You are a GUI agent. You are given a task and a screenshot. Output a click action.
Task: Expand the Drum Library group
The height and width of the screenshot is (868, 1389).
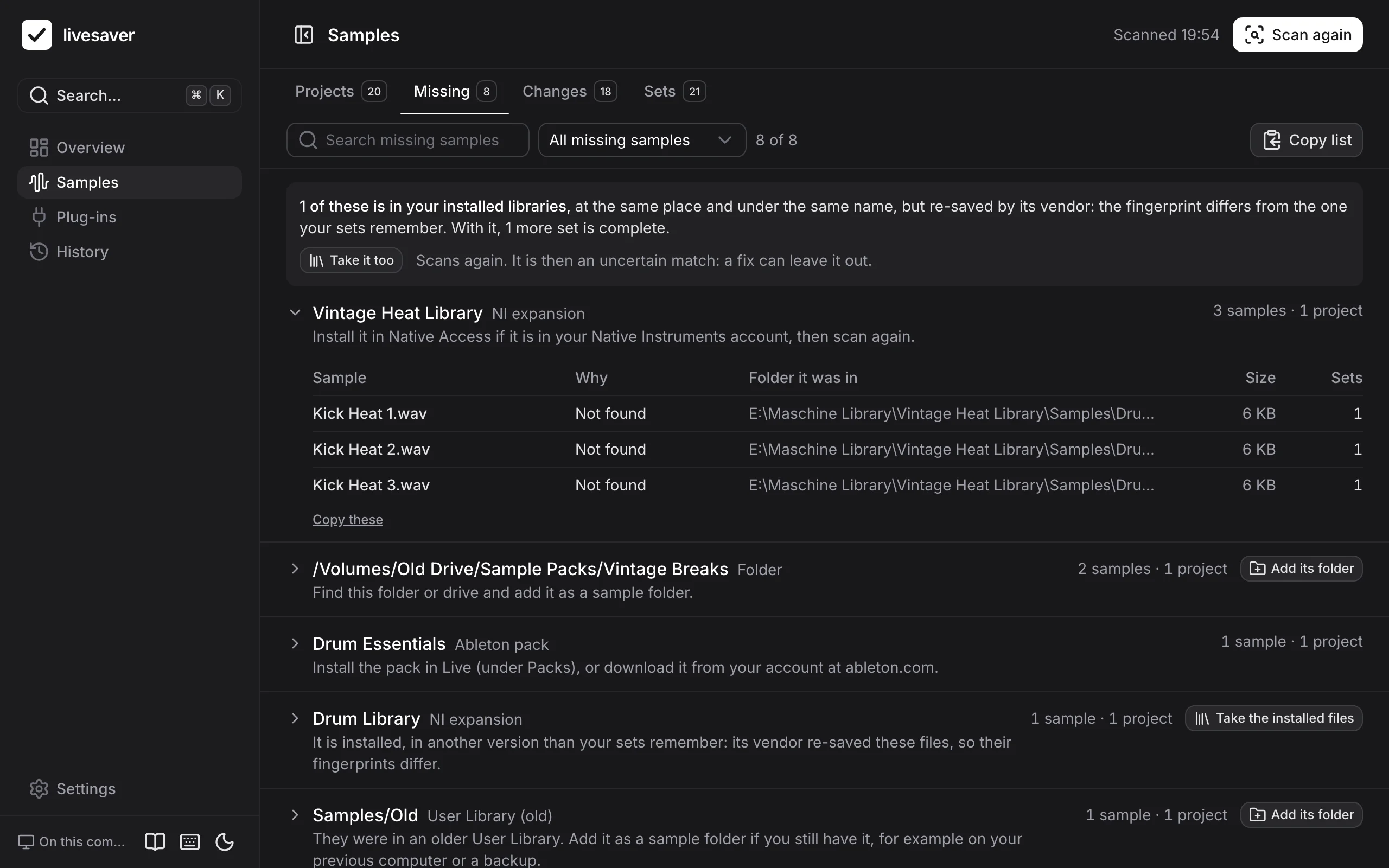pos(295,718)
